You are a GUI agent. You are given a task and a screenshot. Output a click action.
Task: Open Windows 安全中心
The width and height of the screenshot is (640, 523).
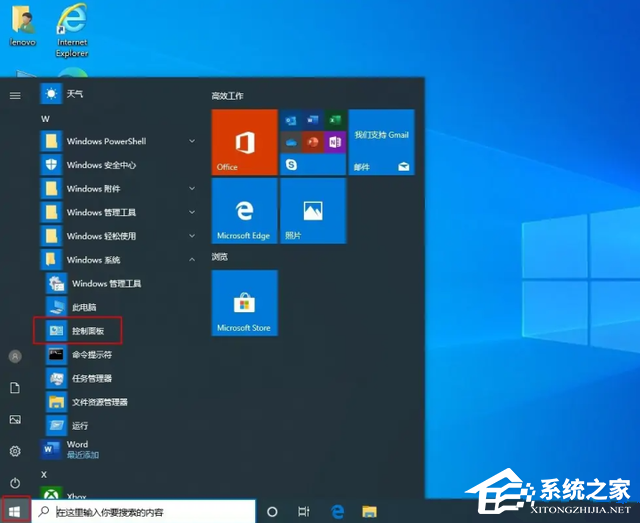118,165
